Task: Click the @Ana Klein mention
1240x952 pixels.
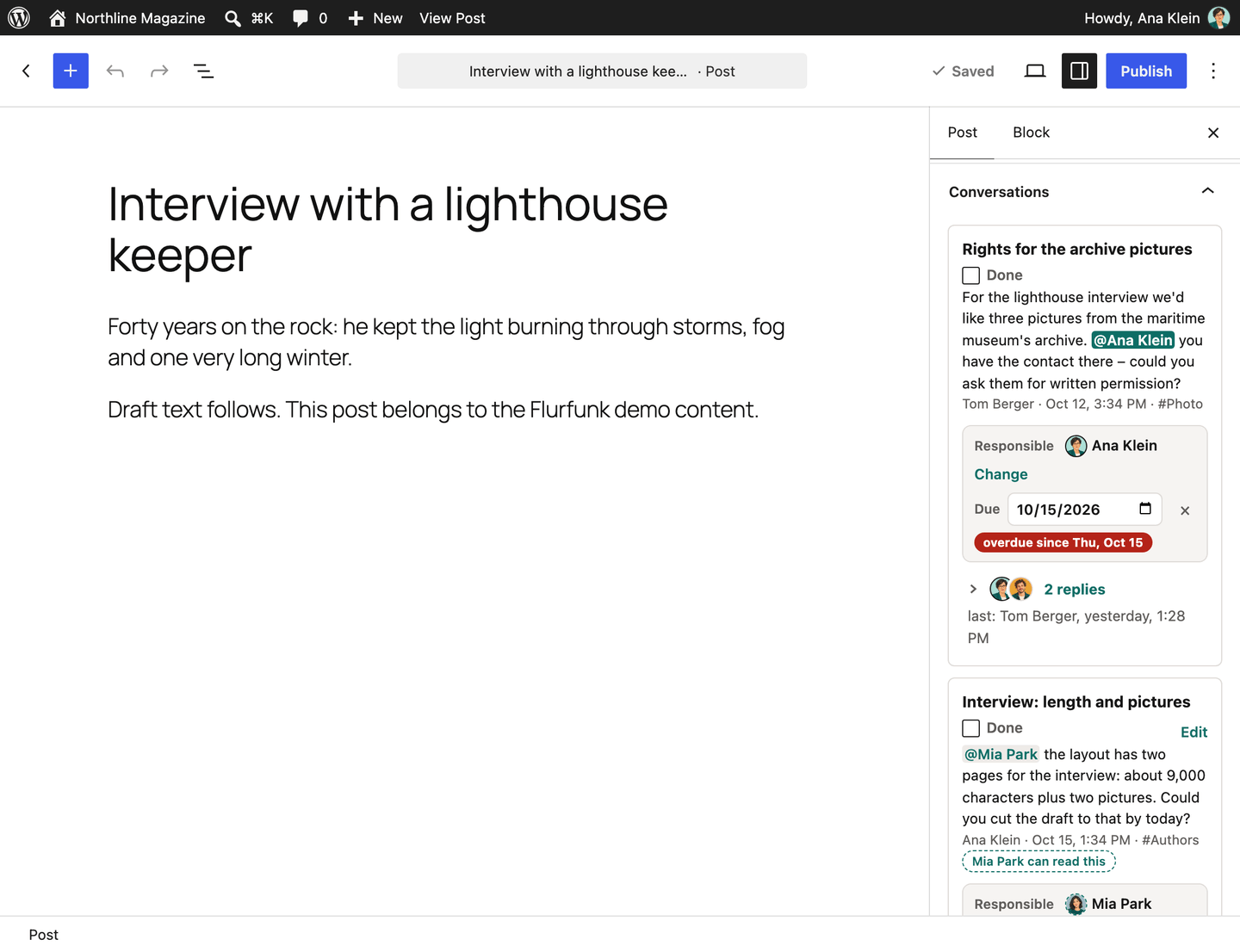Action: click(1133, 340)
